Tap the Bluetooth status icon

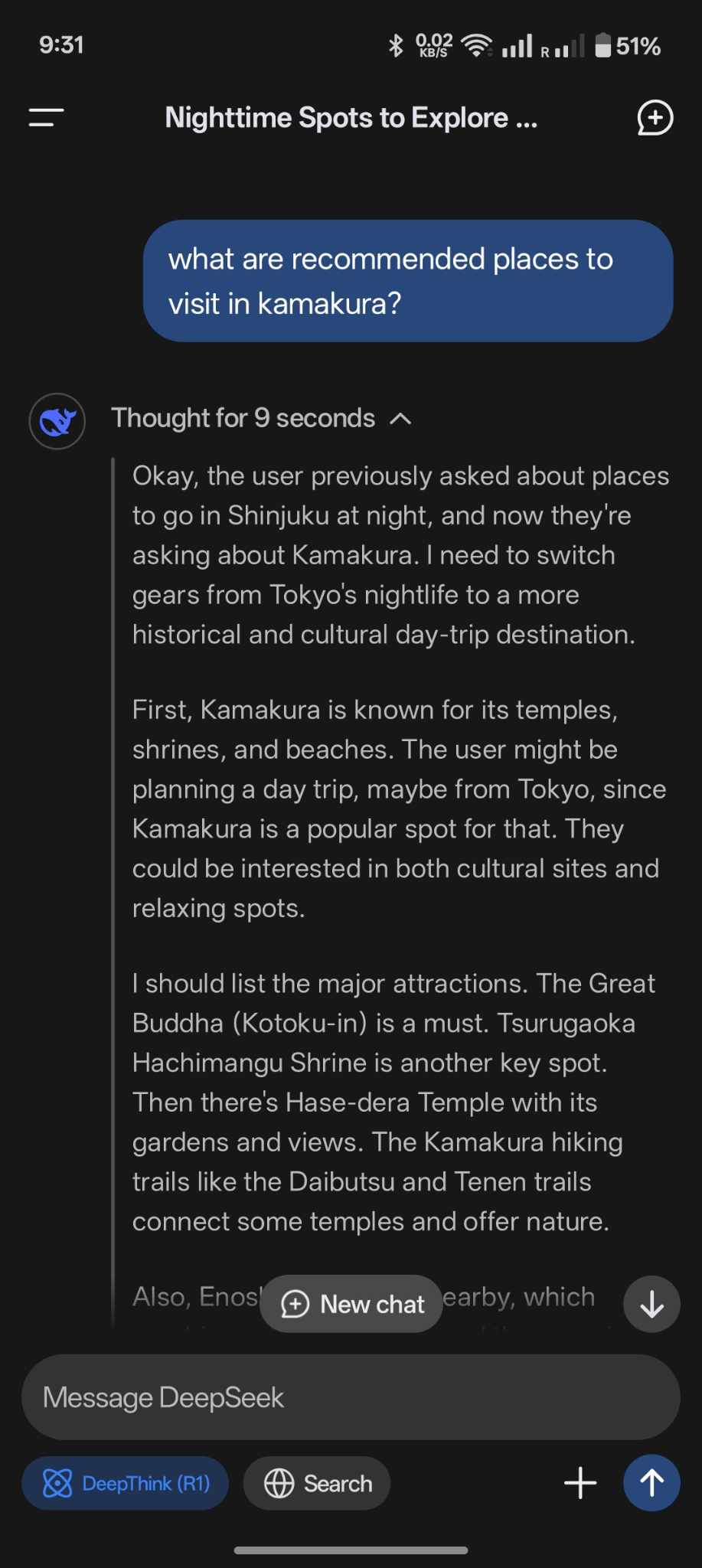(x=396, y=46)
